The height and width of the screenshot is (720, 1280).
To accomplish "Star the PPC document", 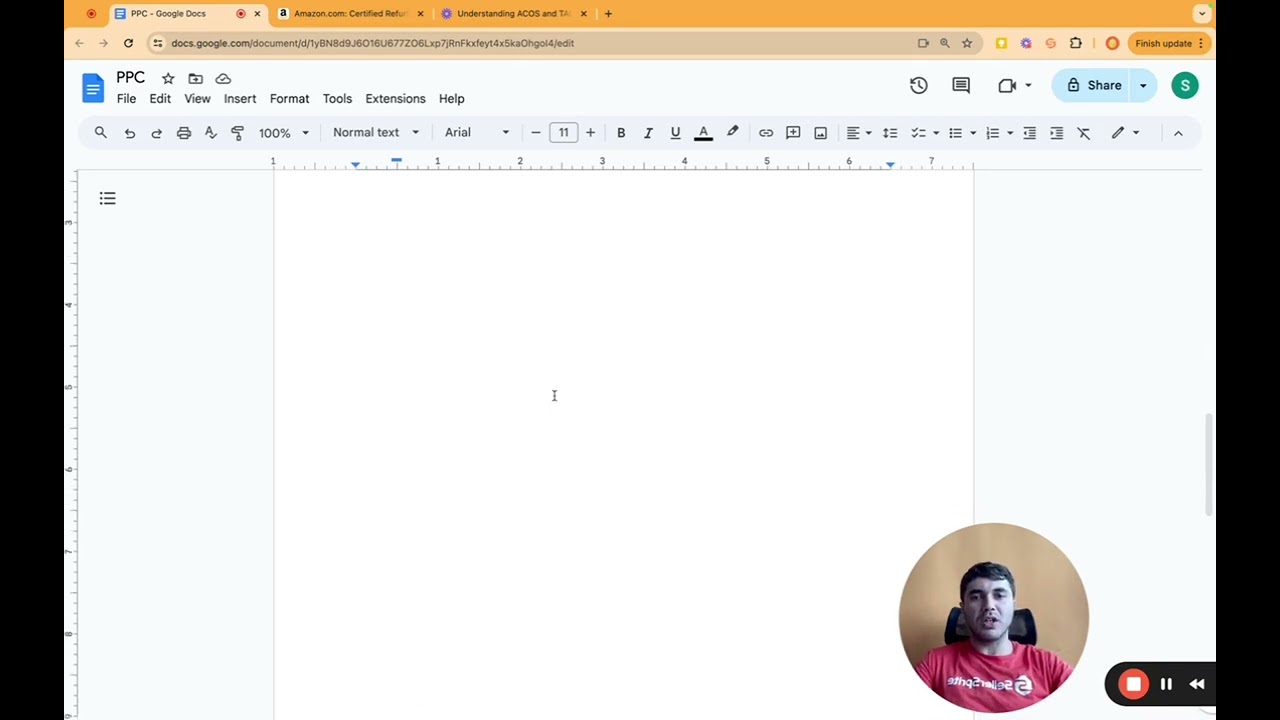I will 168,78.
